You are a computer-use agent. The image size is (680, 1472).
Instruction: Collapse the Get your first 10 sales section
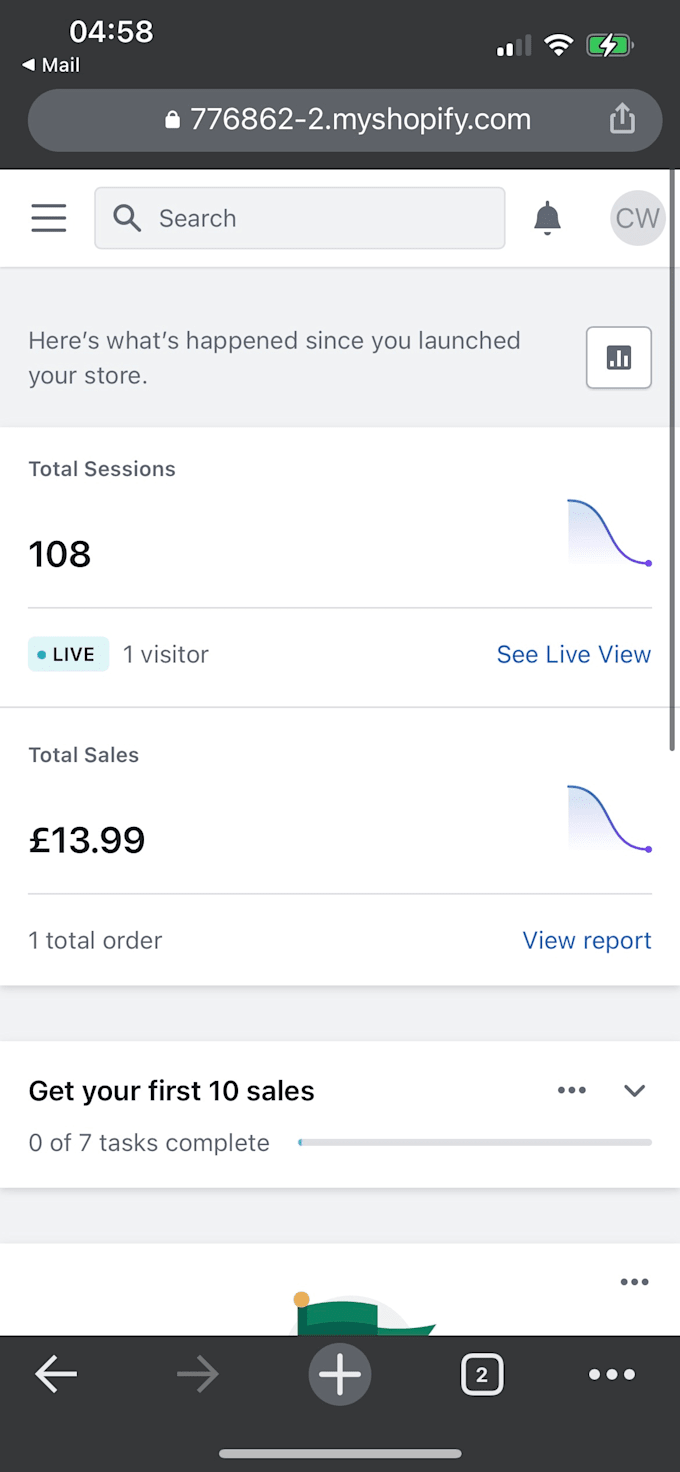(x=635, y=1090)
